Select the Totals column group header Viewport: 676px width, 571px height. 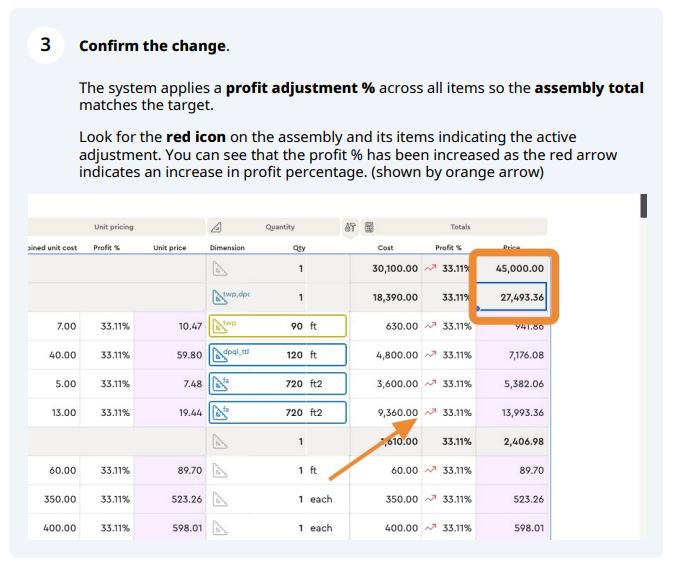(x=460, y=227)
